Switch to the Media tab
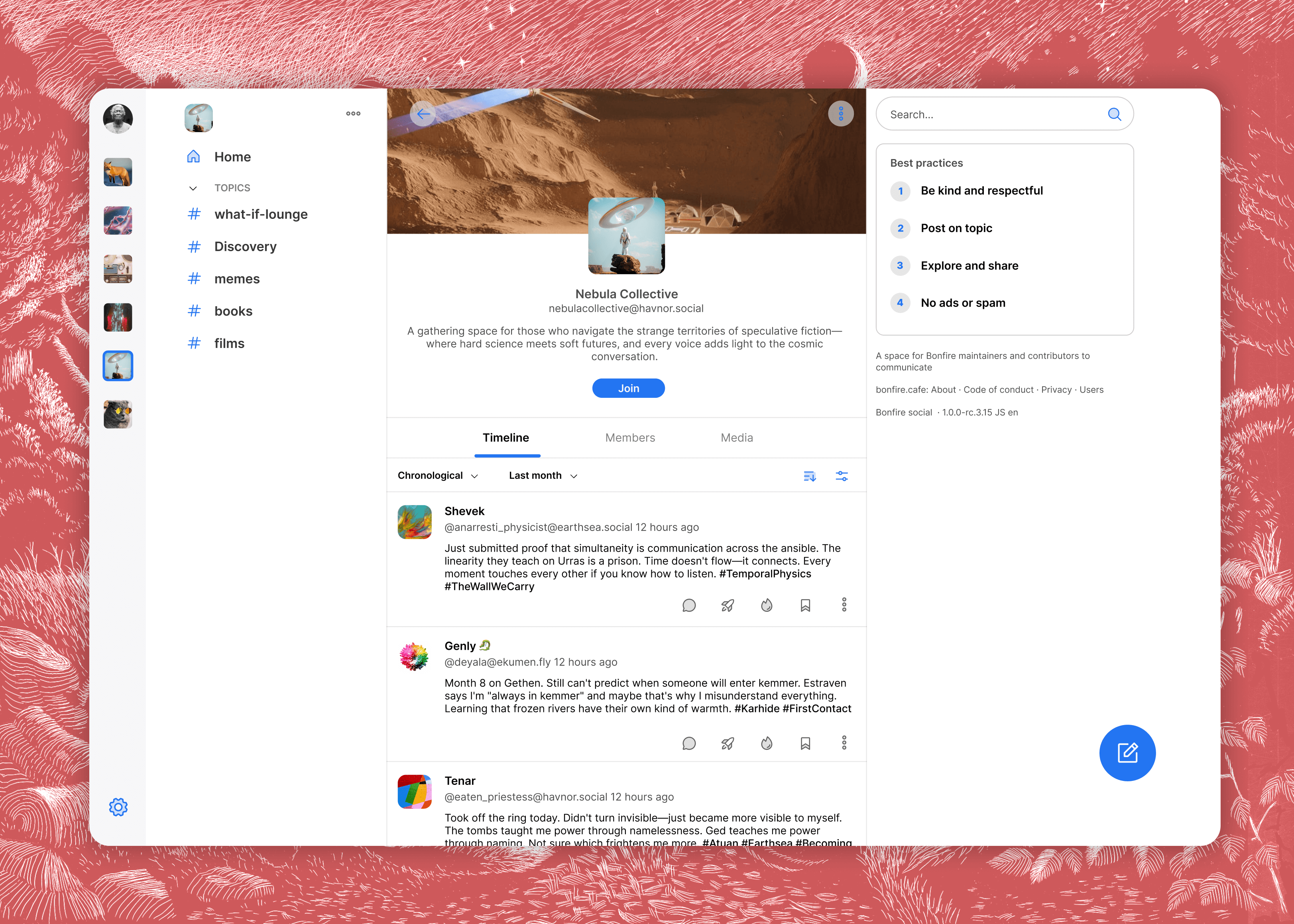The height and width of the screenshot is (924, 1294). (x=736, y=438)
